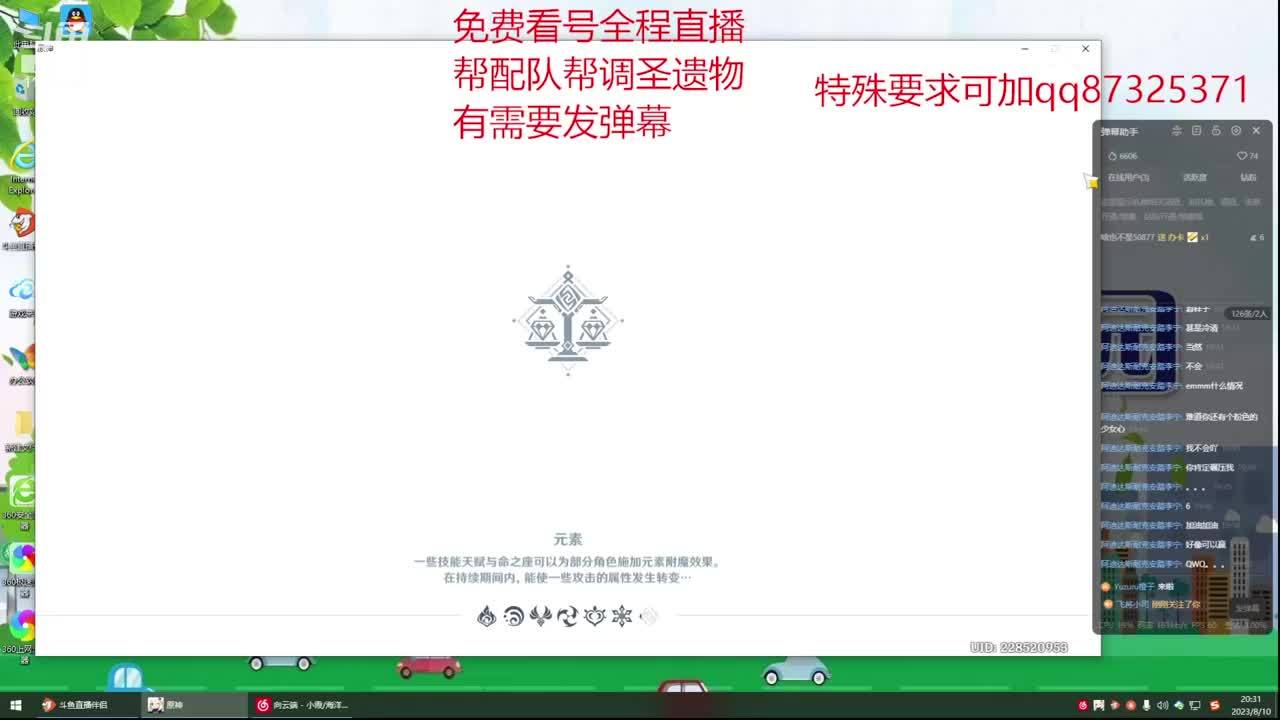This screenshot has width=1280, height=720.
Task: Click the Pyro element icon on loading bar
Action: 487,616
